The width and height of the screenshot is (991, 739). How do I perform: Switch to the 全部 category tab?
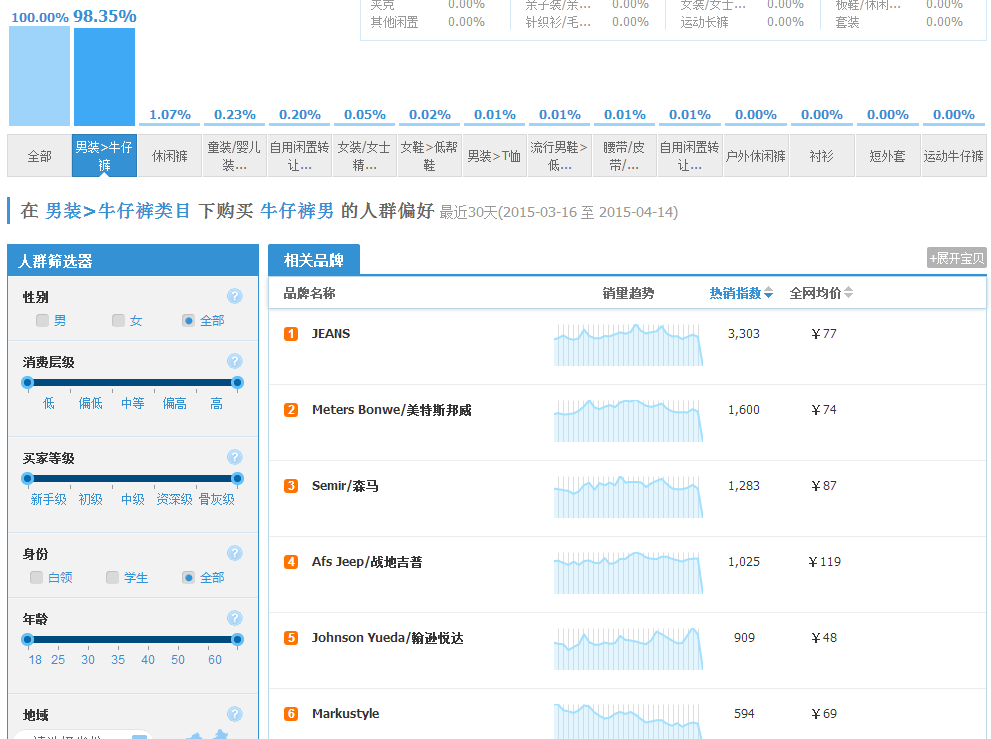click(39, 156)
